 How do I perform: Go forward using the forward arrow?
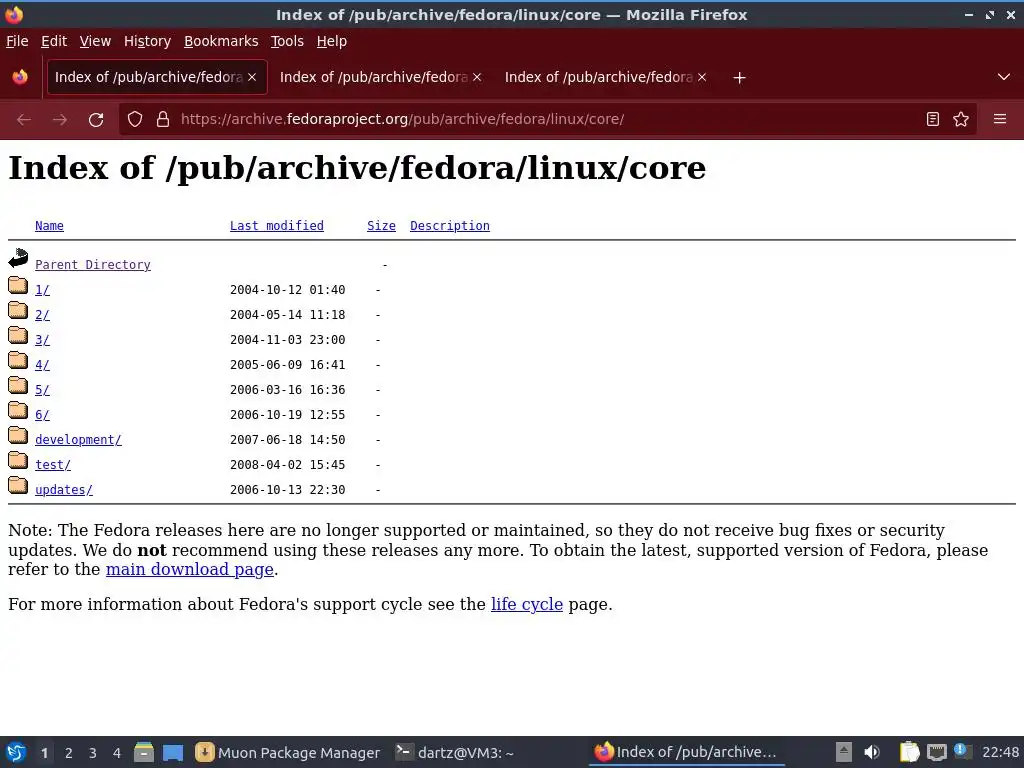(x=60, y=120)
